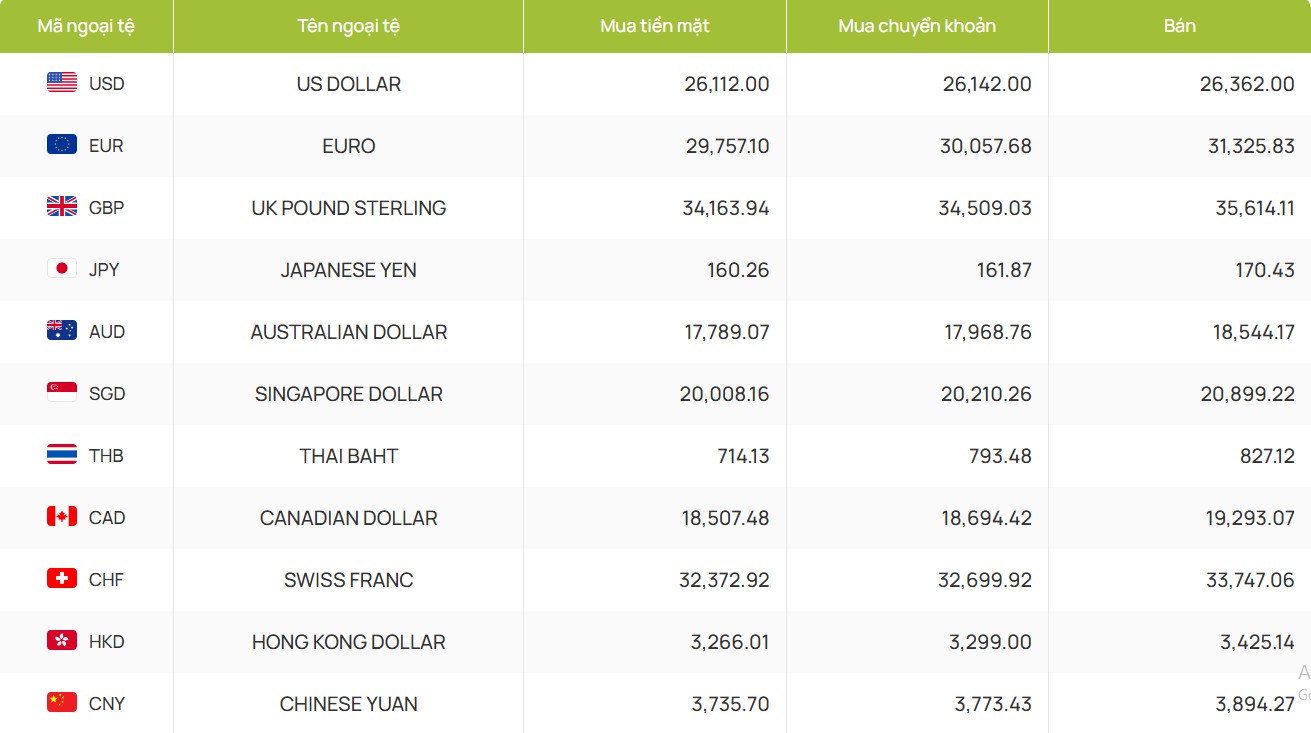
Task: Click the Swiss flag icon
Action: point(62,579)
